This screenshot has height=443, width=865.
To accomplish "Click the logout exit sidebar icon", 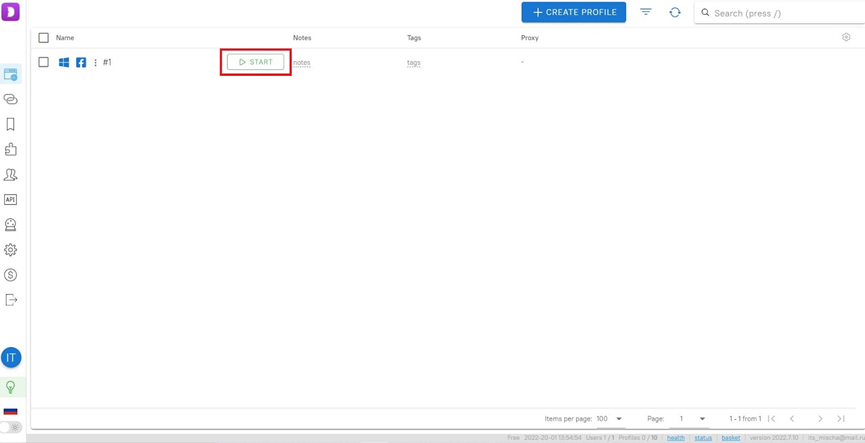I will (x=10, y=300).
